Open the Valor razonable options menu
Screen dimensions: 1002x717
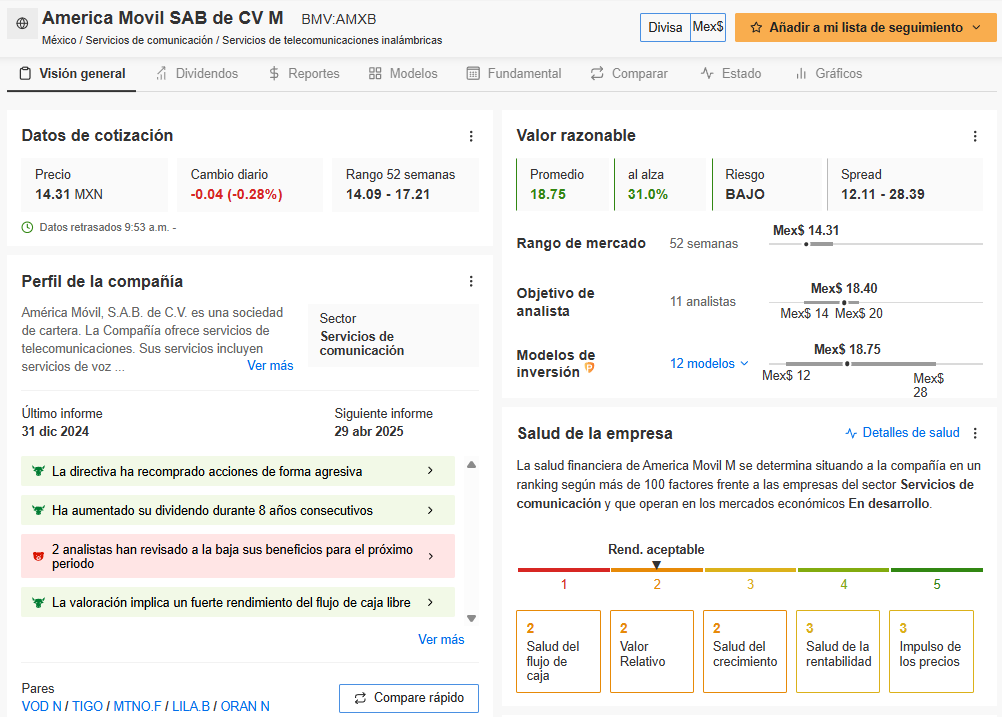click(975, 136)
